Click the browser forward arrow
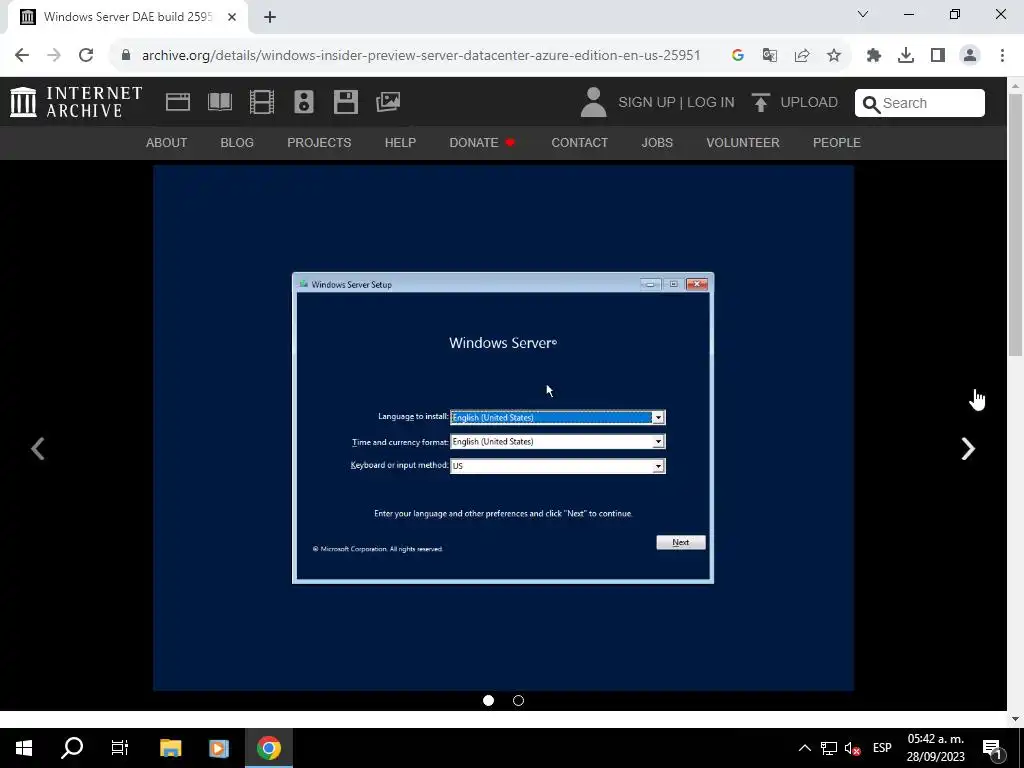 coord(54,55)
